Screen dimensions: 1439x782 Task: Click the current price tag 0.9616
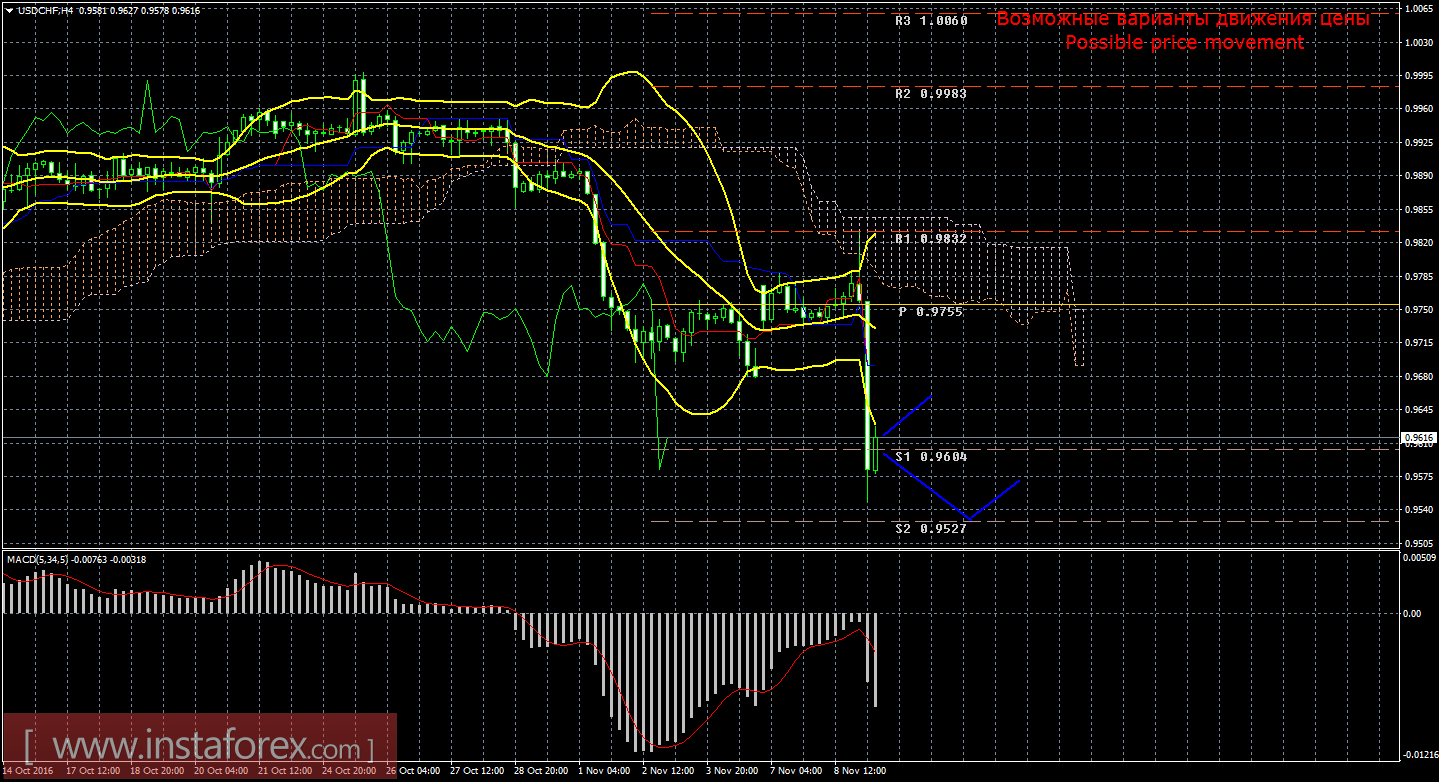tap(1419, 438)
